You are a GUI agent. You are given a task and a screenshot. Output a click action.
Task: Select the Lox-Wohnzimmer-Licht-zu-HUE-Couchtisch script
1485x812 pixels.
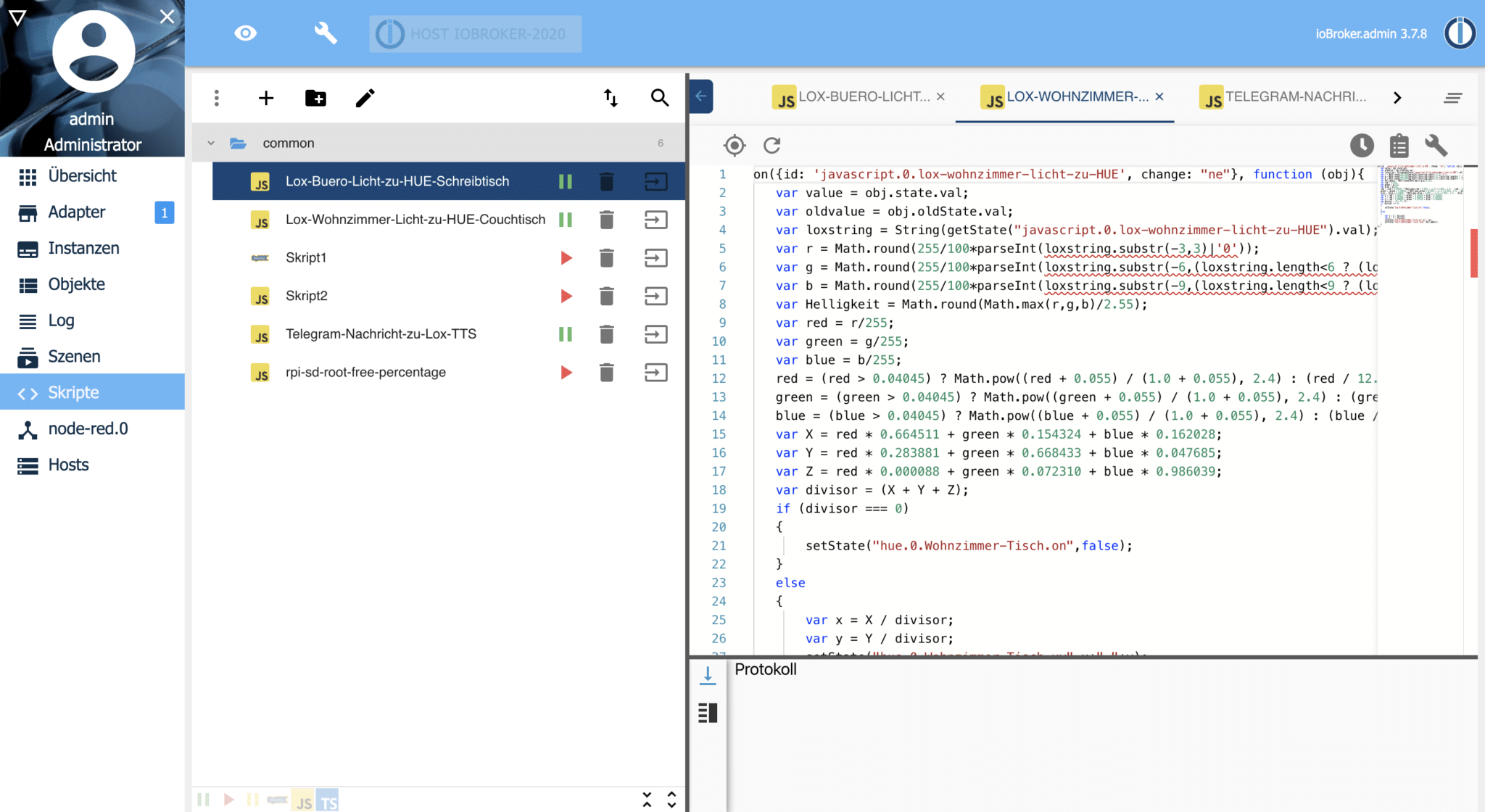(415, 220)
